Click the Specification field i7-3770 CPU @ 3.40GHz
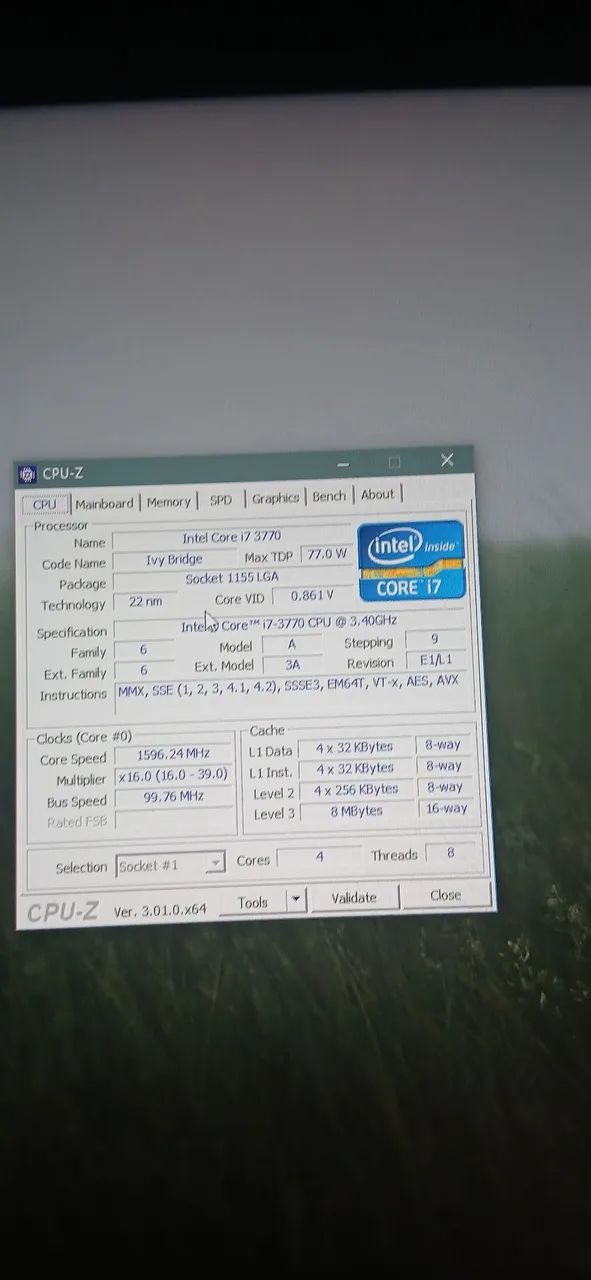 (x=288, y=625)
